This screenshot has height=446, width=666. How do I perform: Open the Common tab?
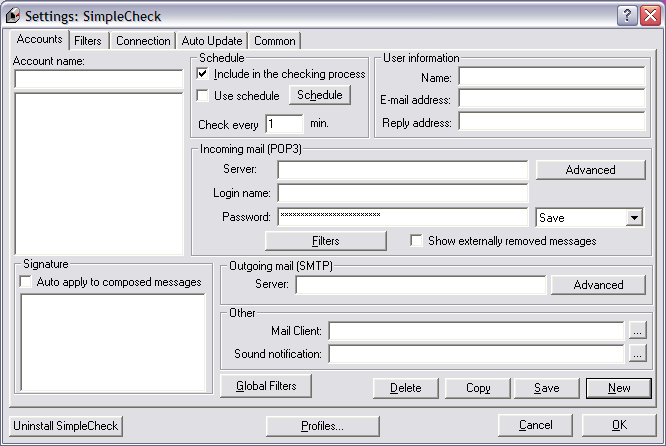coord(274,41)
